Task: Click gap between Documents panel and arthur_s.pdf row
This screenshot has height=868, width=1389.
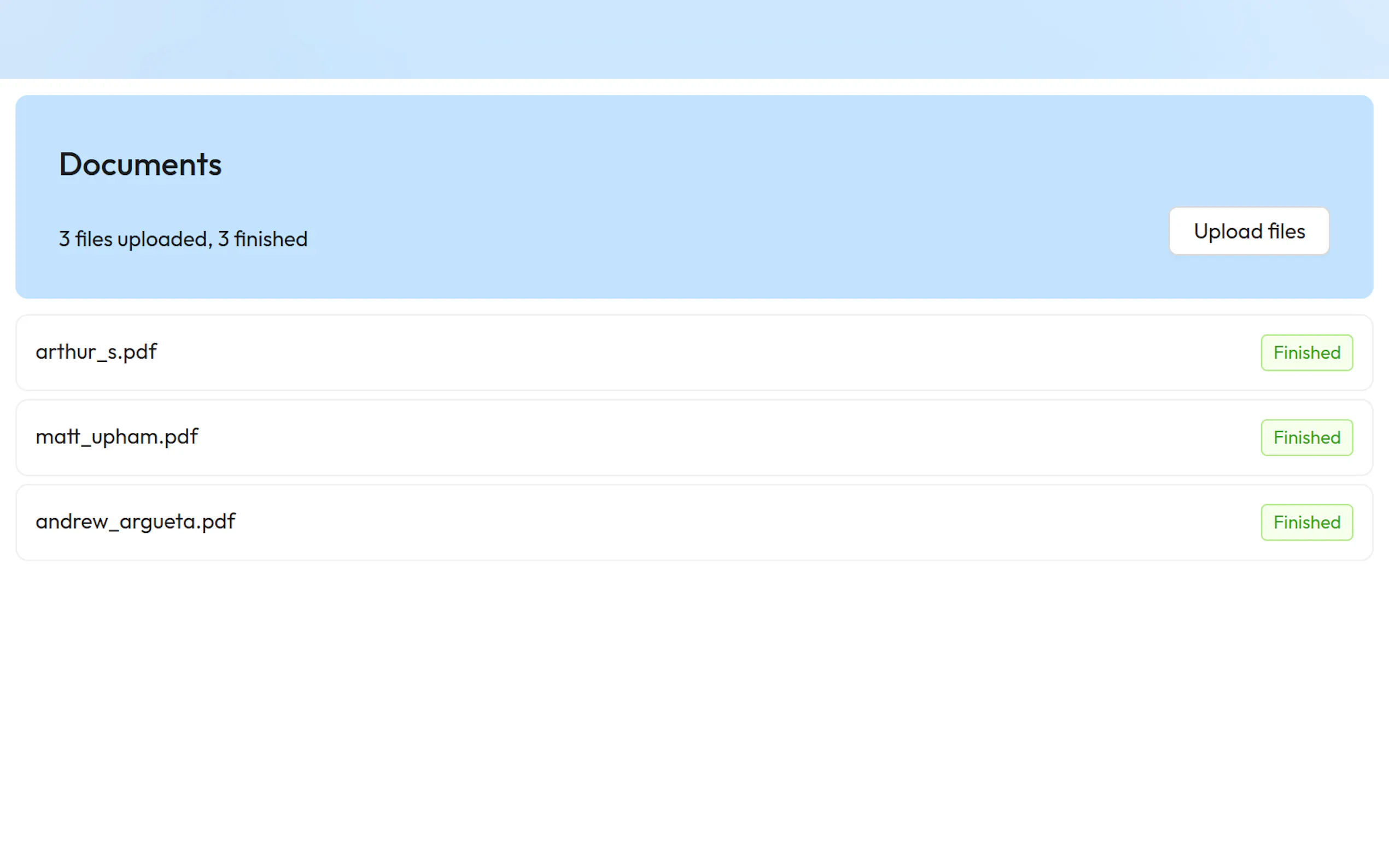Action: pyautogui.click(x=694, y=307)
